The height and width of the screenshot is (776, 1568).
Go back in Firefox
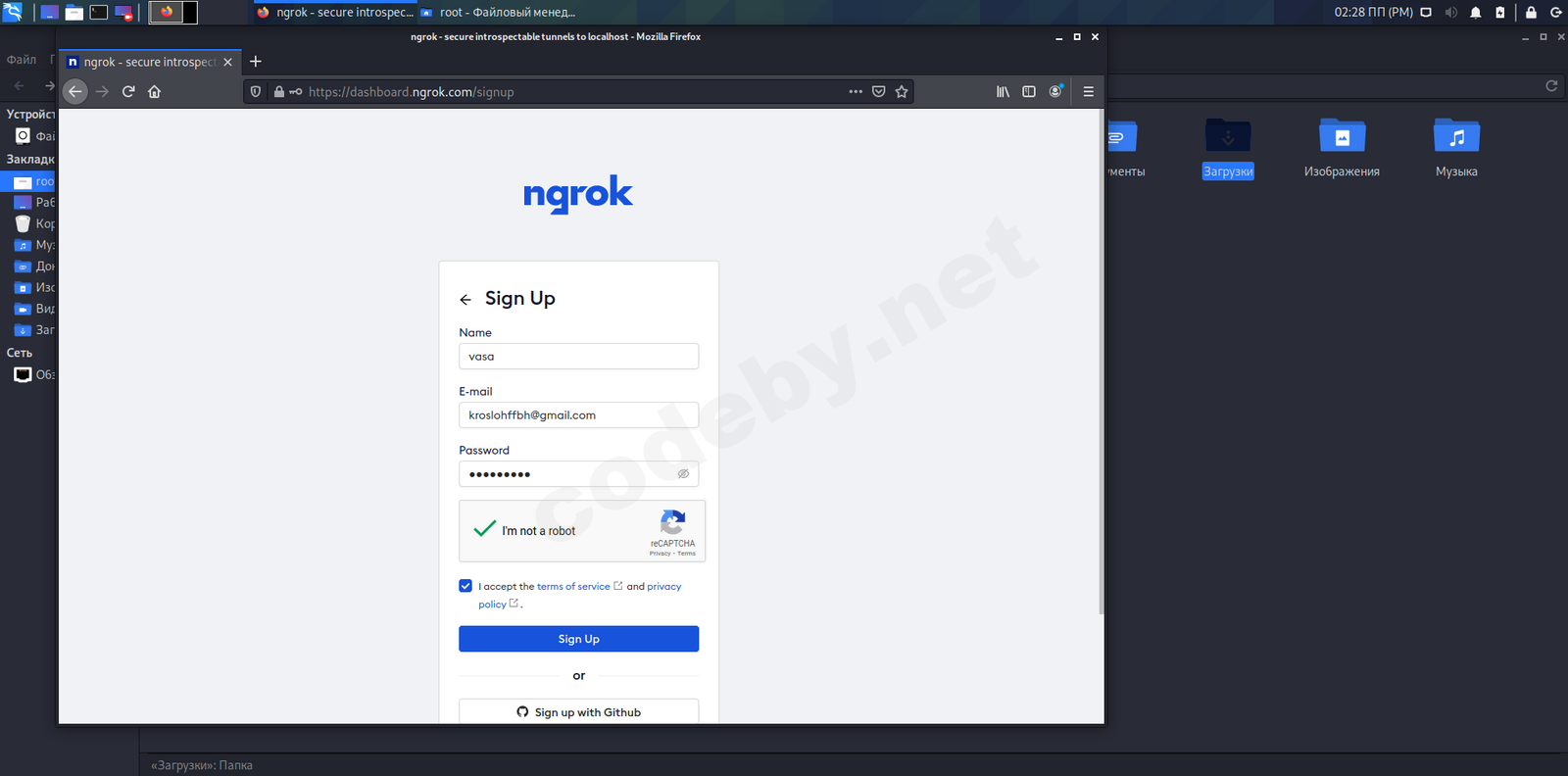[x=75, y=91]
